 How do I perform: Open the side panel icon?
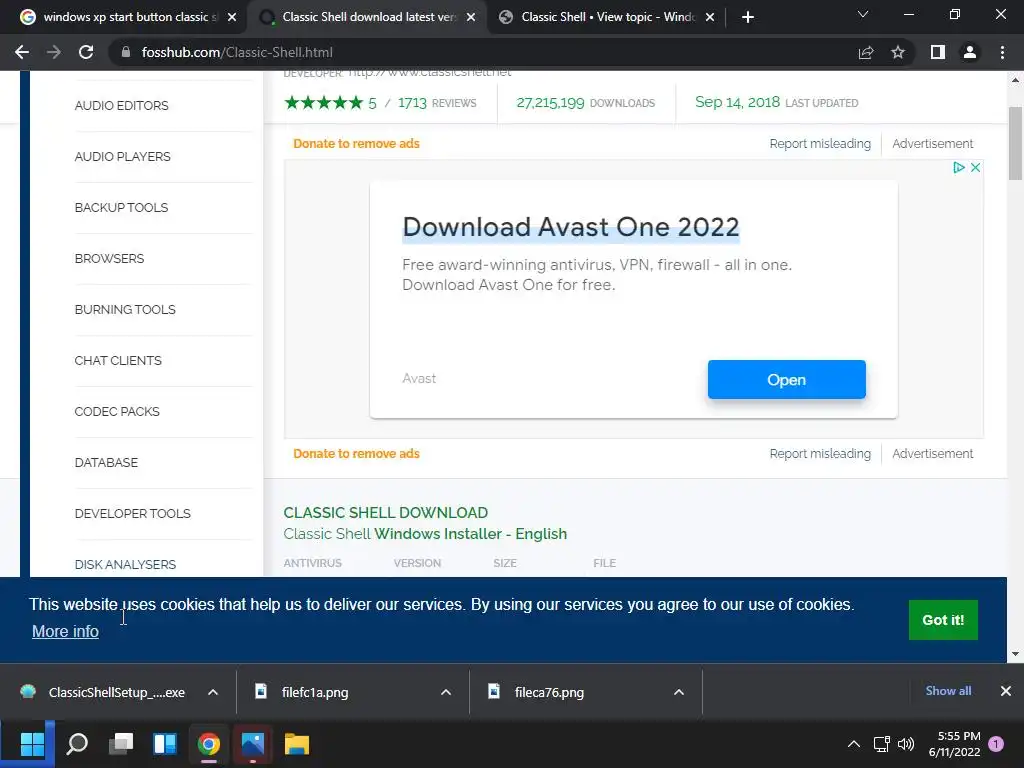click(x=938, y=52)
